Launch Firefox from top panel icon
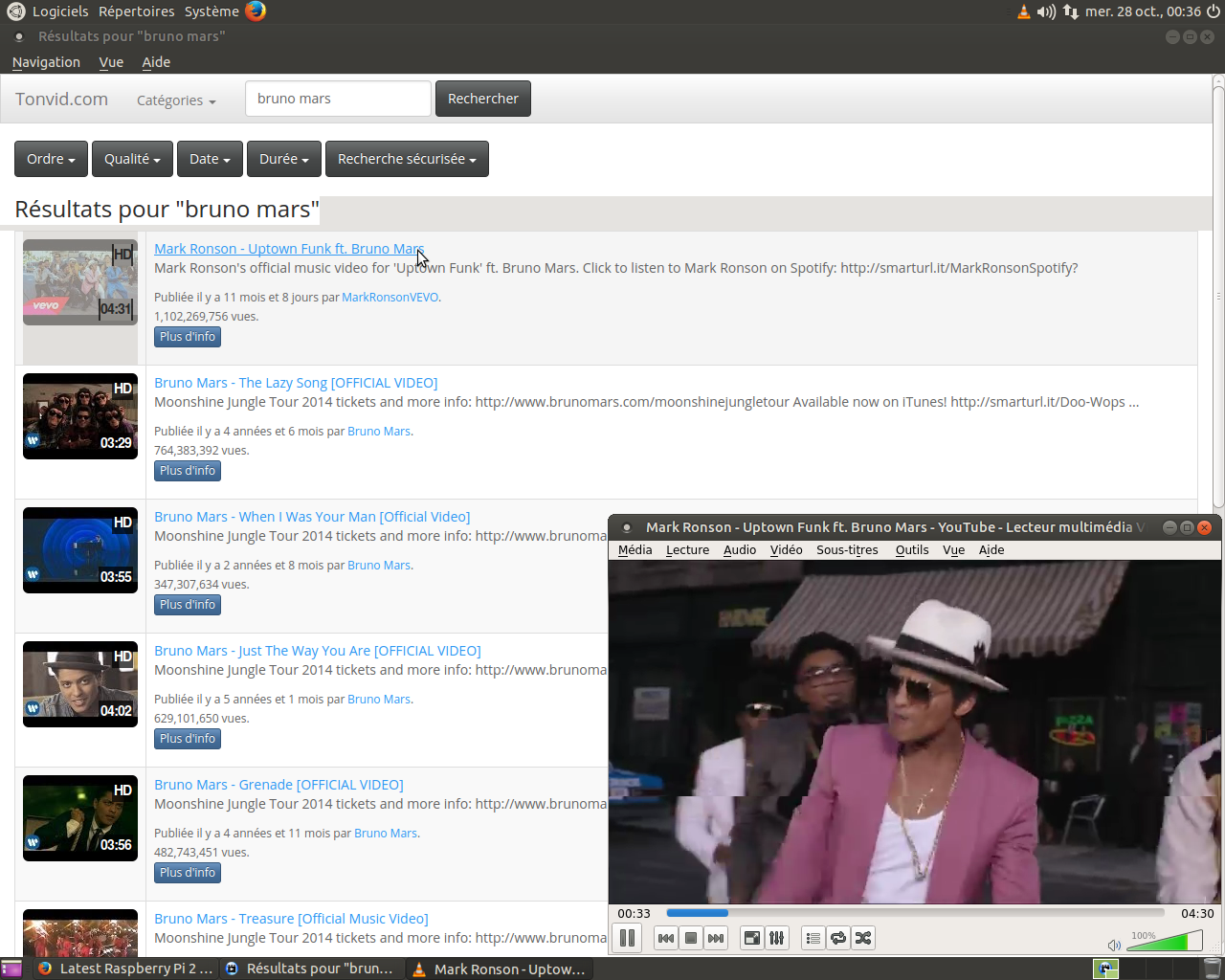 (256, 11)
